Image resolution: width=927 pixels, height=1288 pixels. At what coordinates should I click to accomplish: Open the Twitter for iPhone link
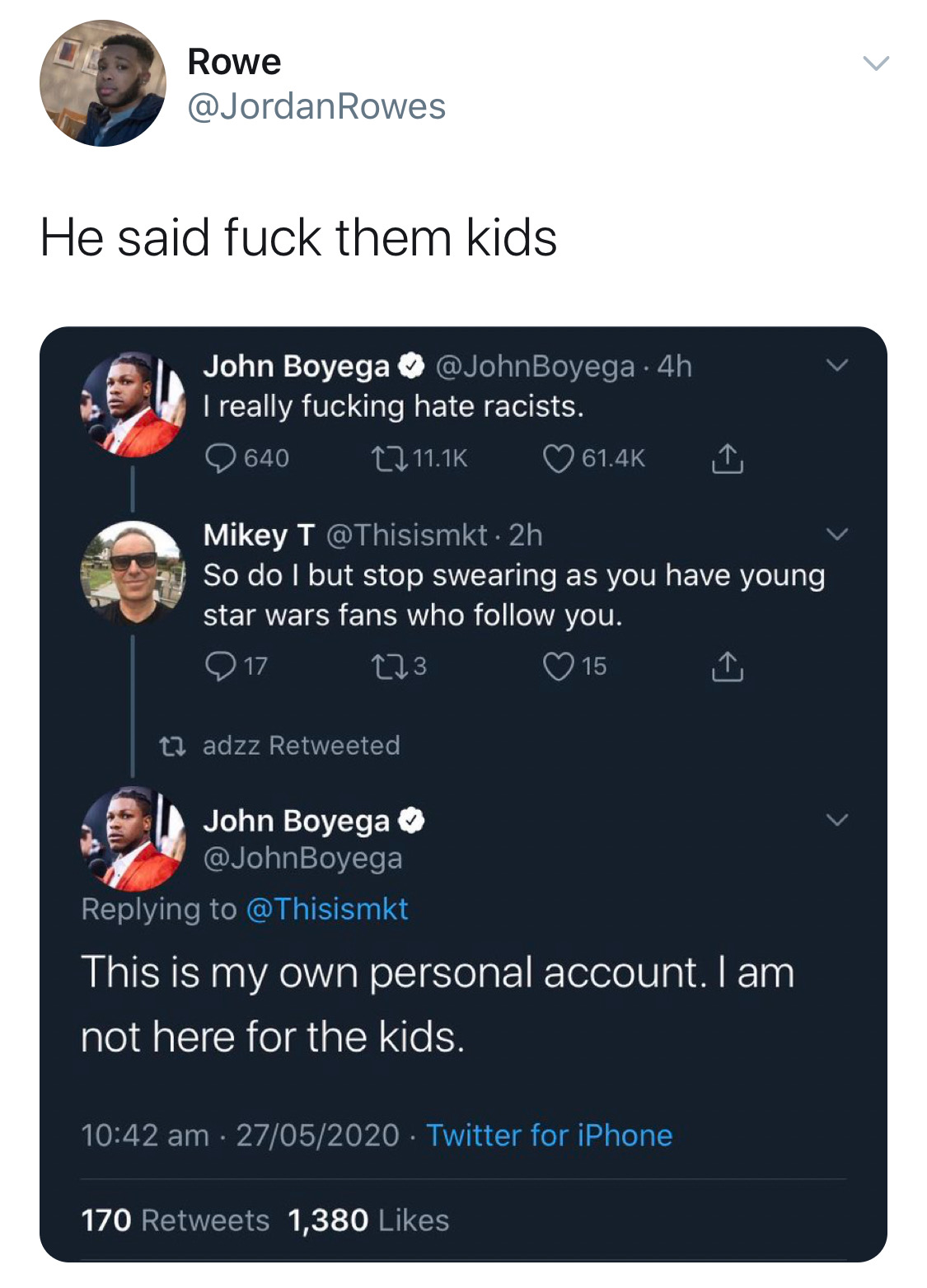point(549,1136)
